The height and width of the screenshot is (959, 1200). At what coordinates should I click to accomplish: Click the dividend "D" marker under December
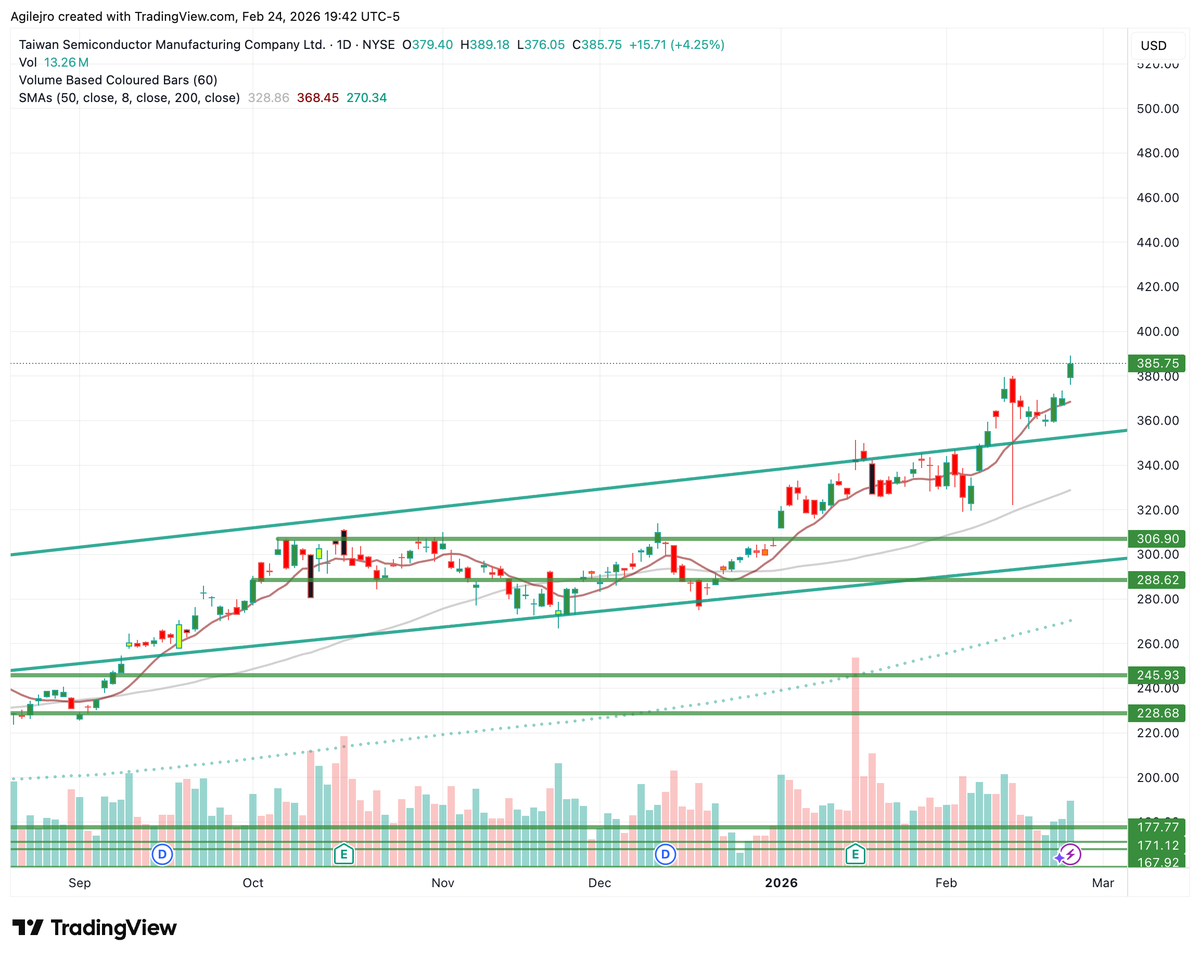pyautogui.click(x=665, y=855)
